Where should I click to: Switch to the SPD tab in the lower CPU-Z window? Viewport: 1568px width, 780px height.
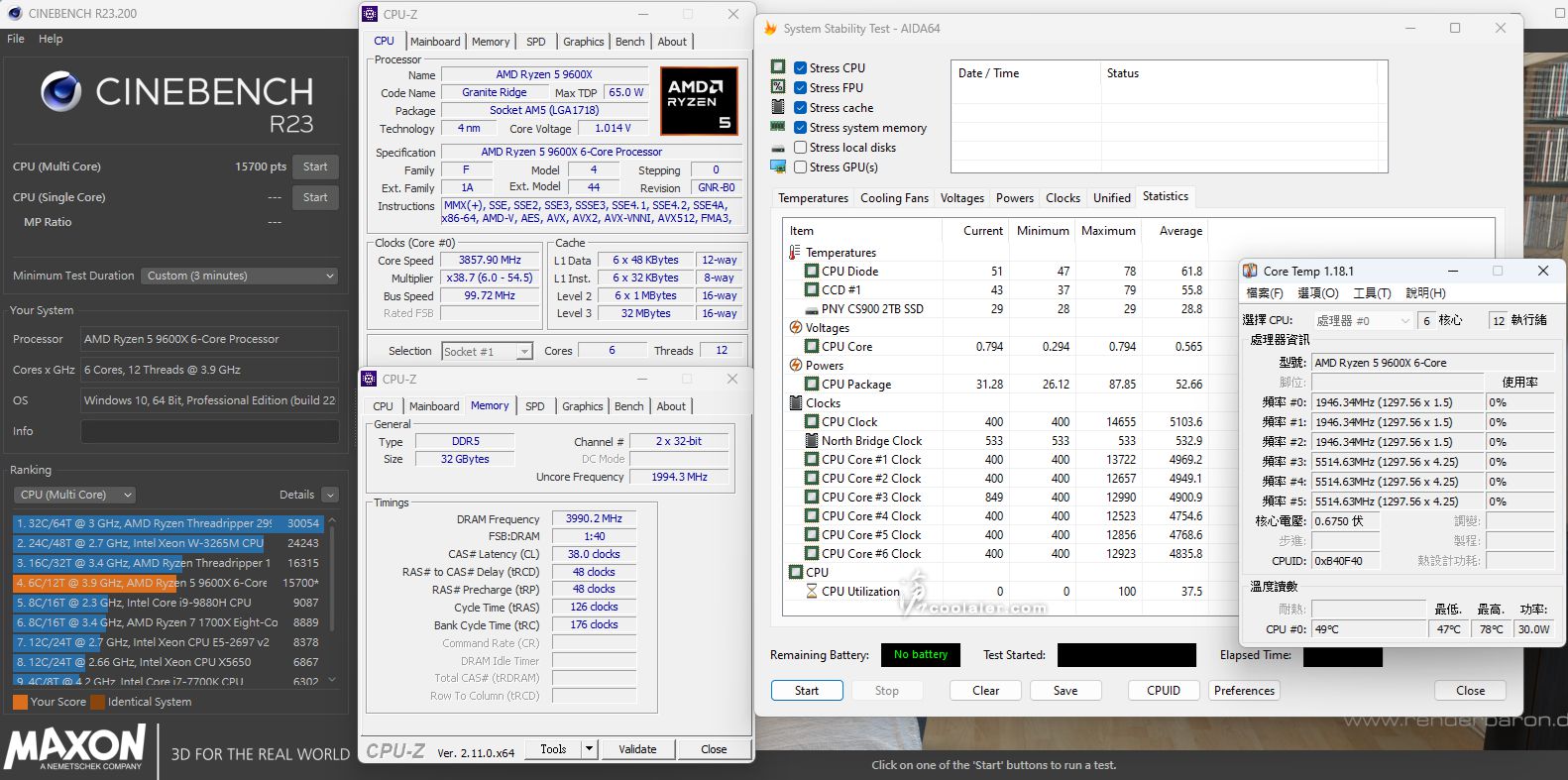click(534, 406)
